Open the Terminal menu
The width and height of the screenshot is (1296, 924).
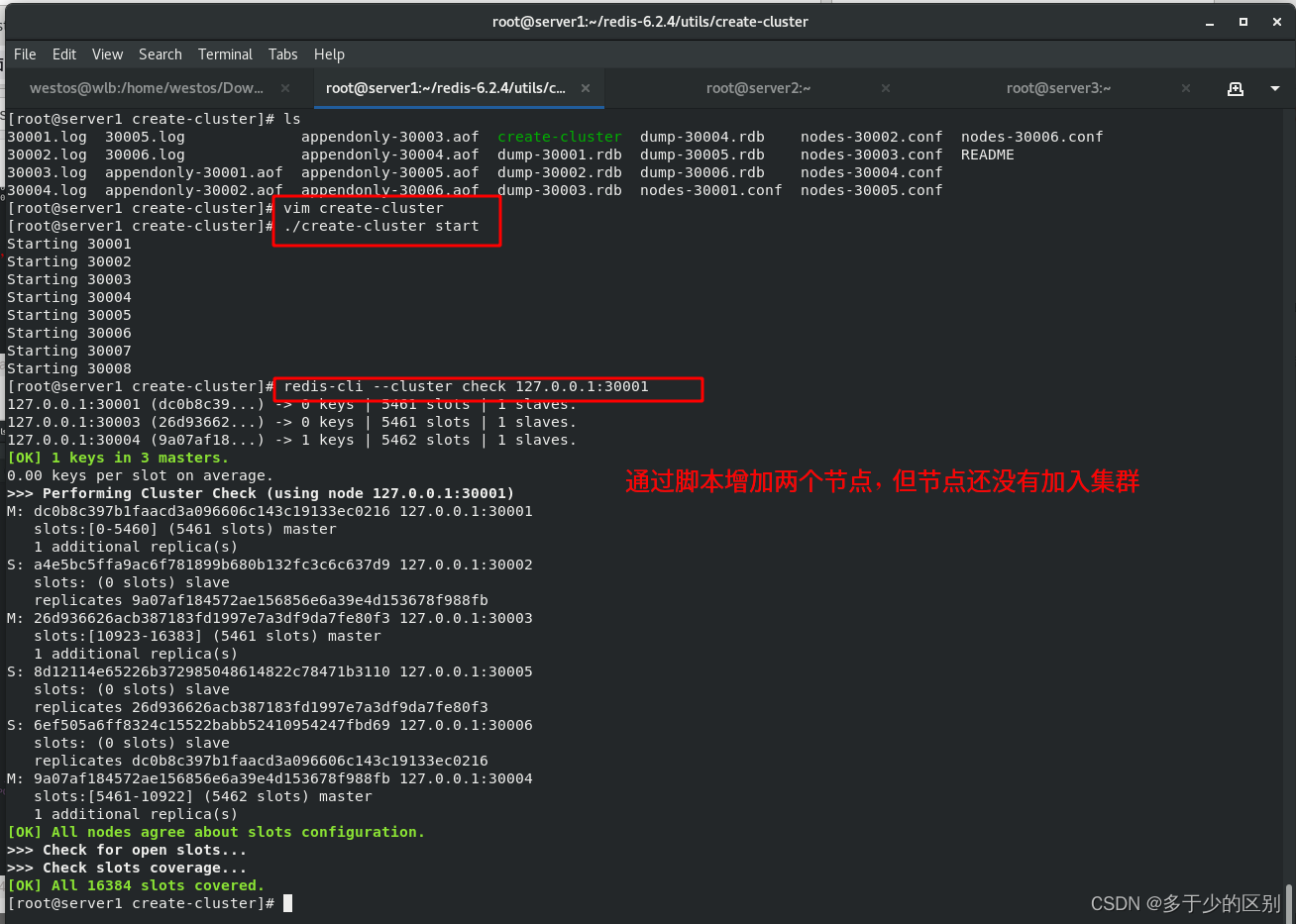coord(225,54)
